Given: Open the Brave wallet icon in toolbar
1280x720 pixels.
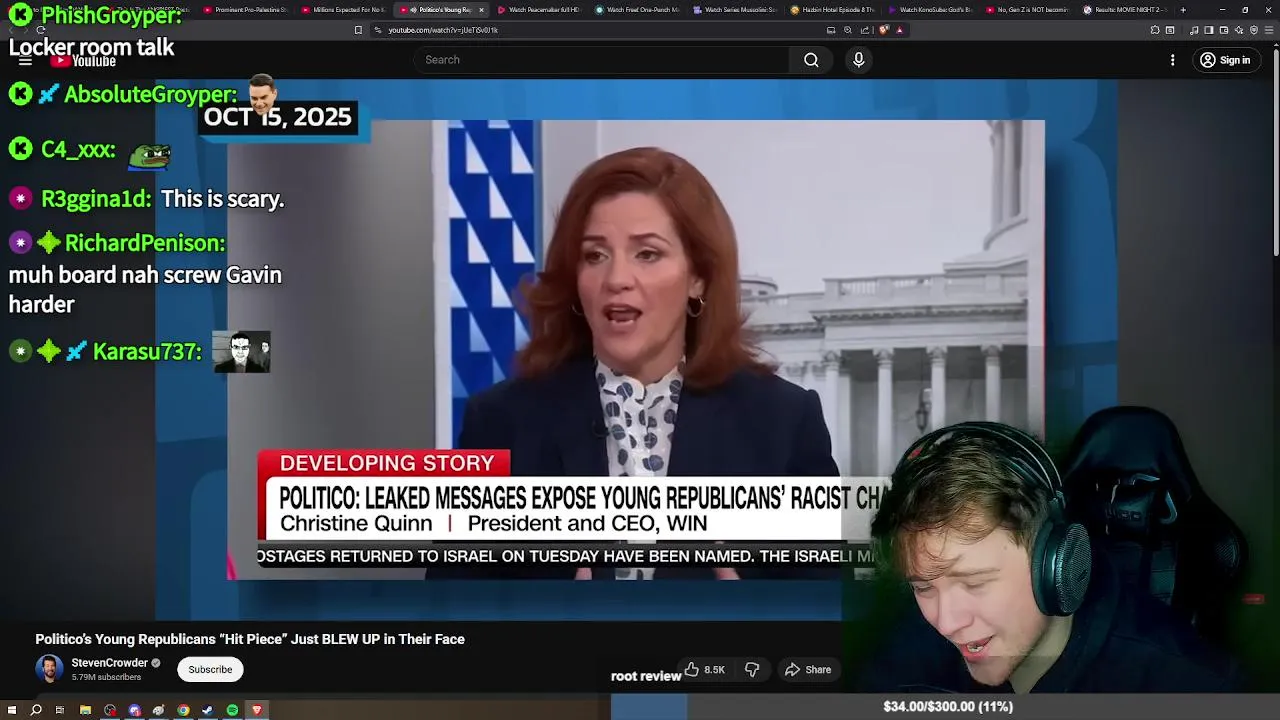Looking at the screenshot, I should coord(1223,30).
